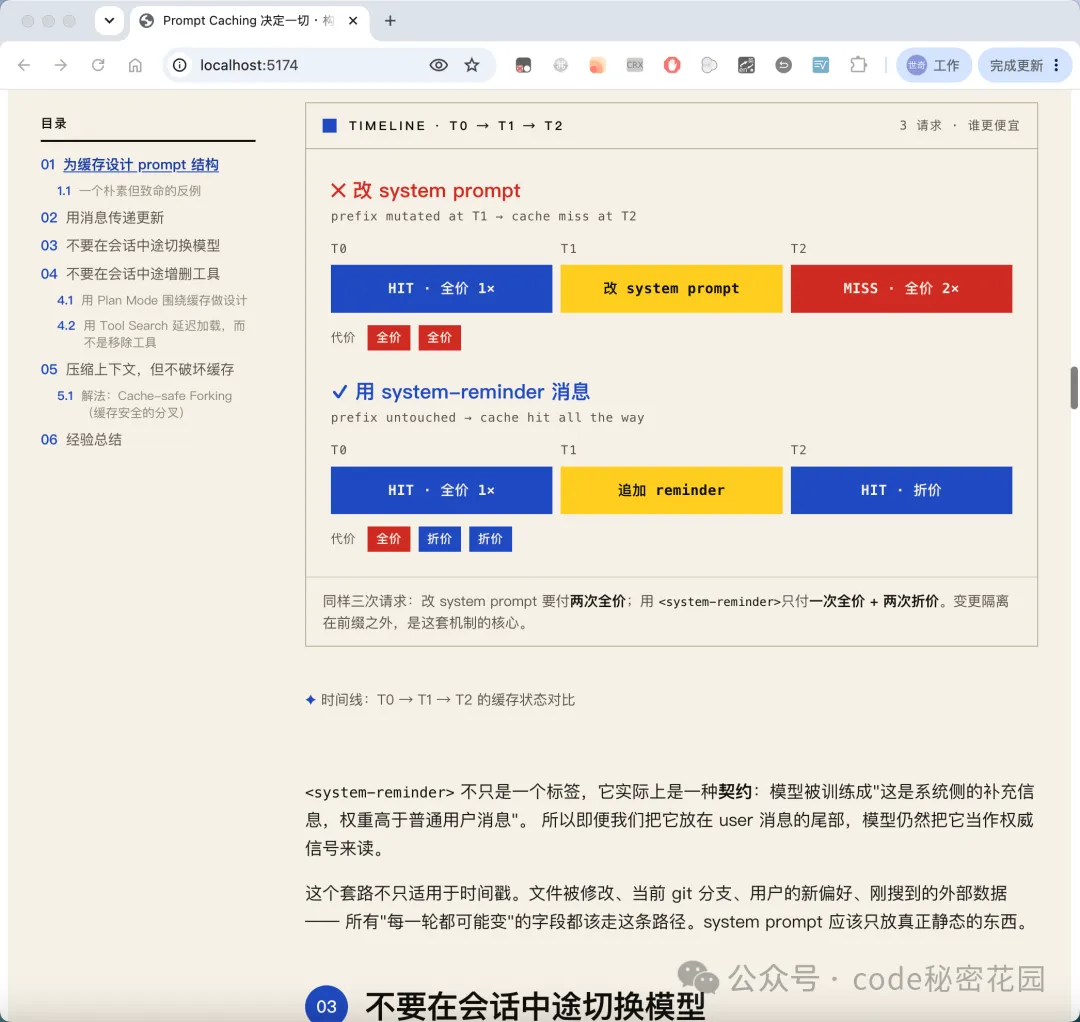Click the 目录 sidebar heading
Image resolution: width=1080 pixels, height=1022 pixels.
click(x=54, y=123)
